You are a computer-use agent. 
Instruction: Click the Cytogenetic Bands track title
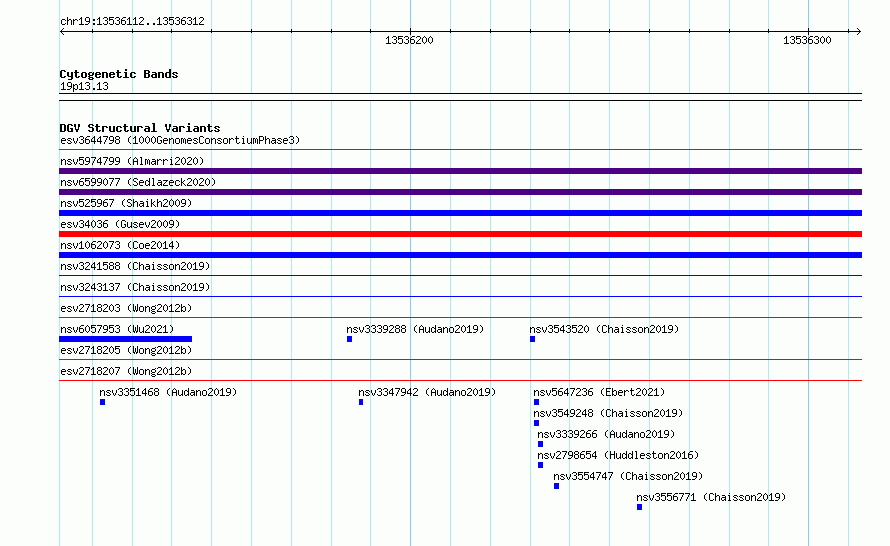(x=119, y=74)
